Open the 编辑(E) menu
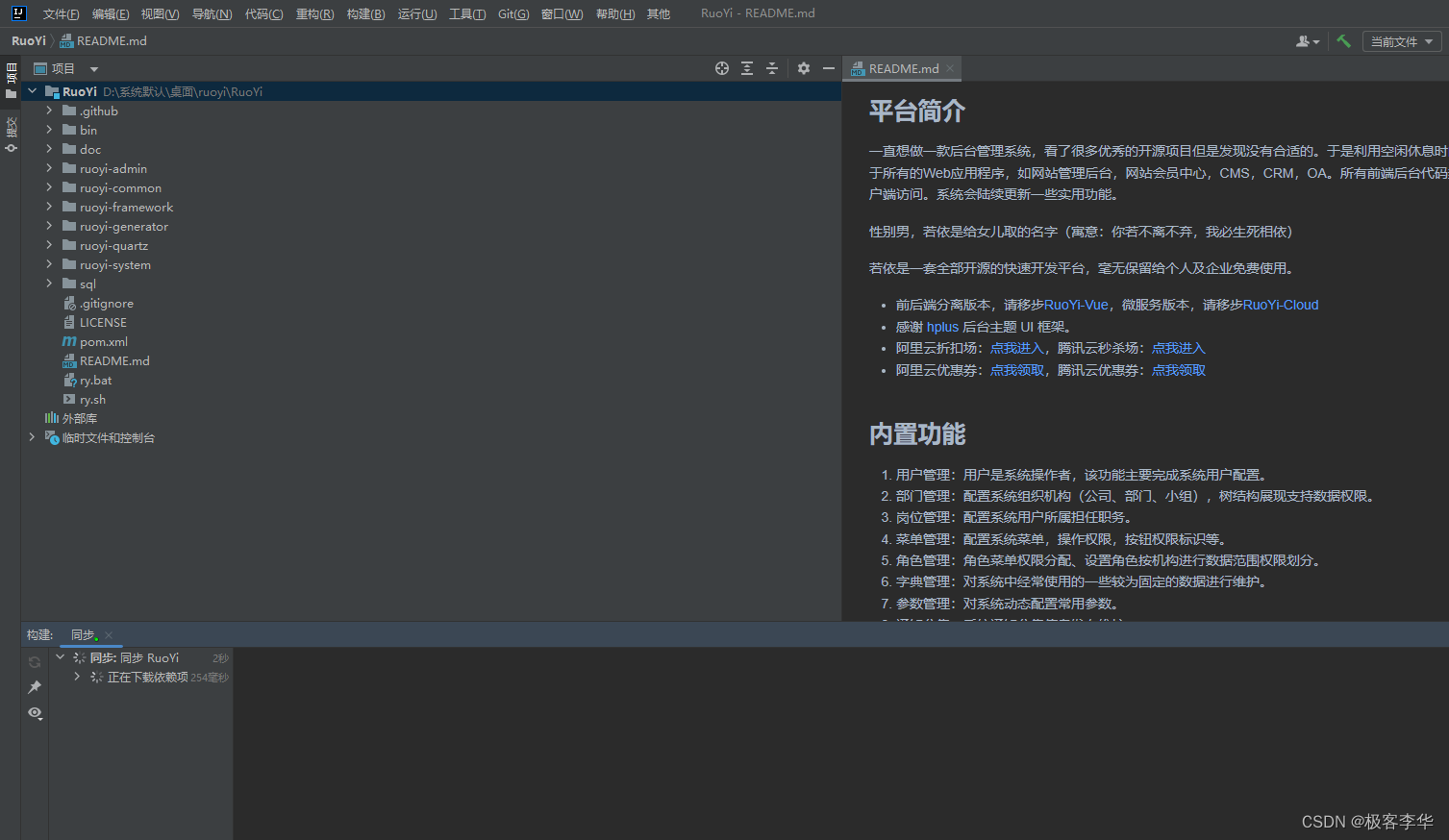This screenshot has width=1449, height=840. [111, 13]
